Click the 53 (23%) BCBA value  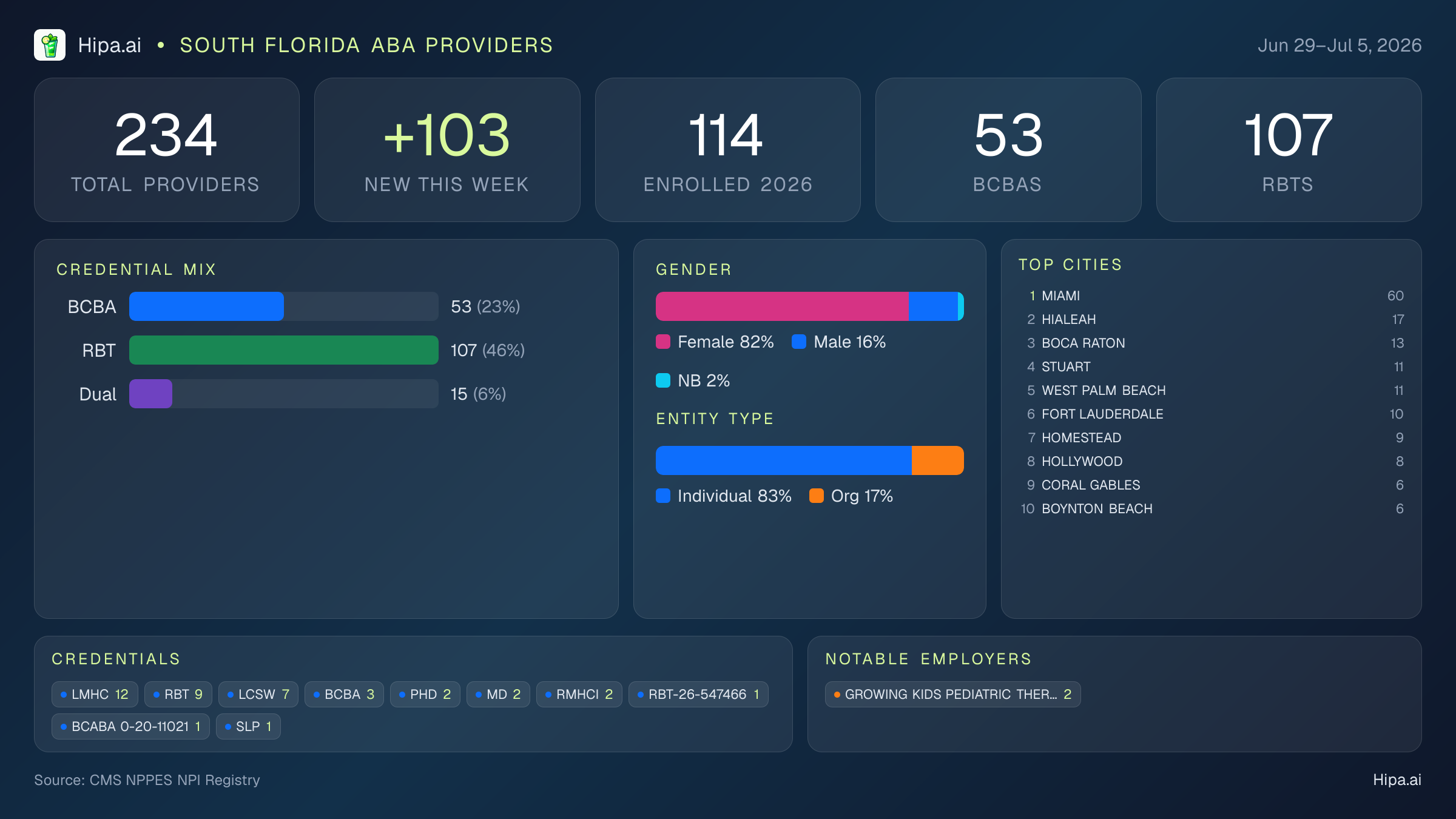click(485, 306)
